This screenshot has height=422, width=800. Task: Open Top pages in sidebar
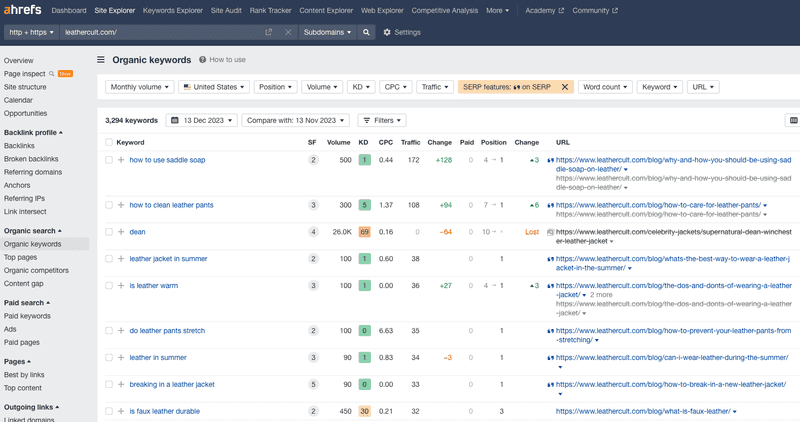(x=22, y=257)
